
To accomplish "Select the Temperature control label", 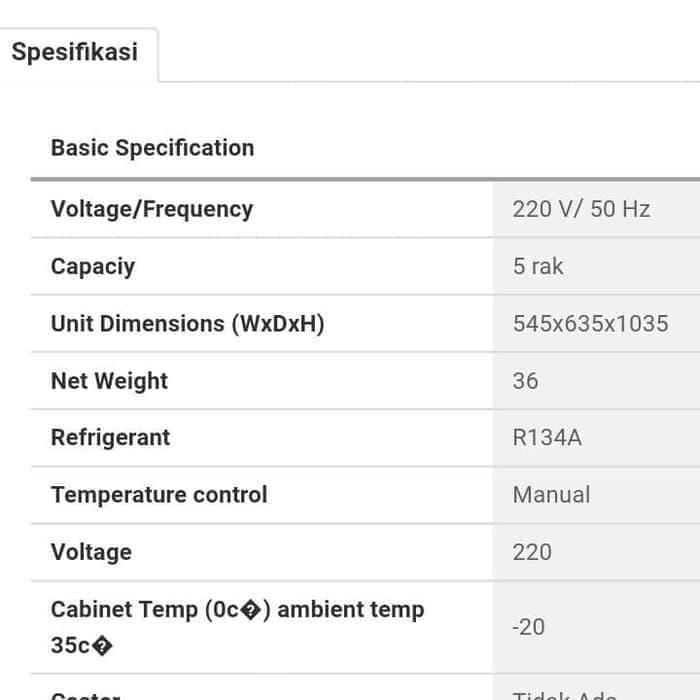I will pyautogui.click(x=159, y=495).
